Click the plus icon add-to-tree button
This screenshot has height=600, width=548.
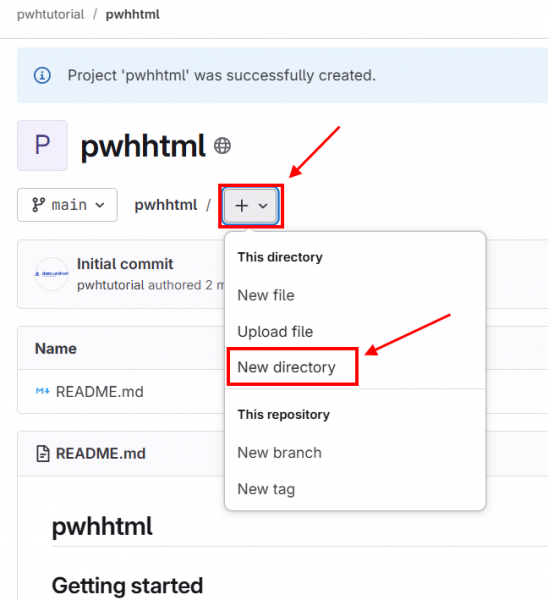[241, 206]
